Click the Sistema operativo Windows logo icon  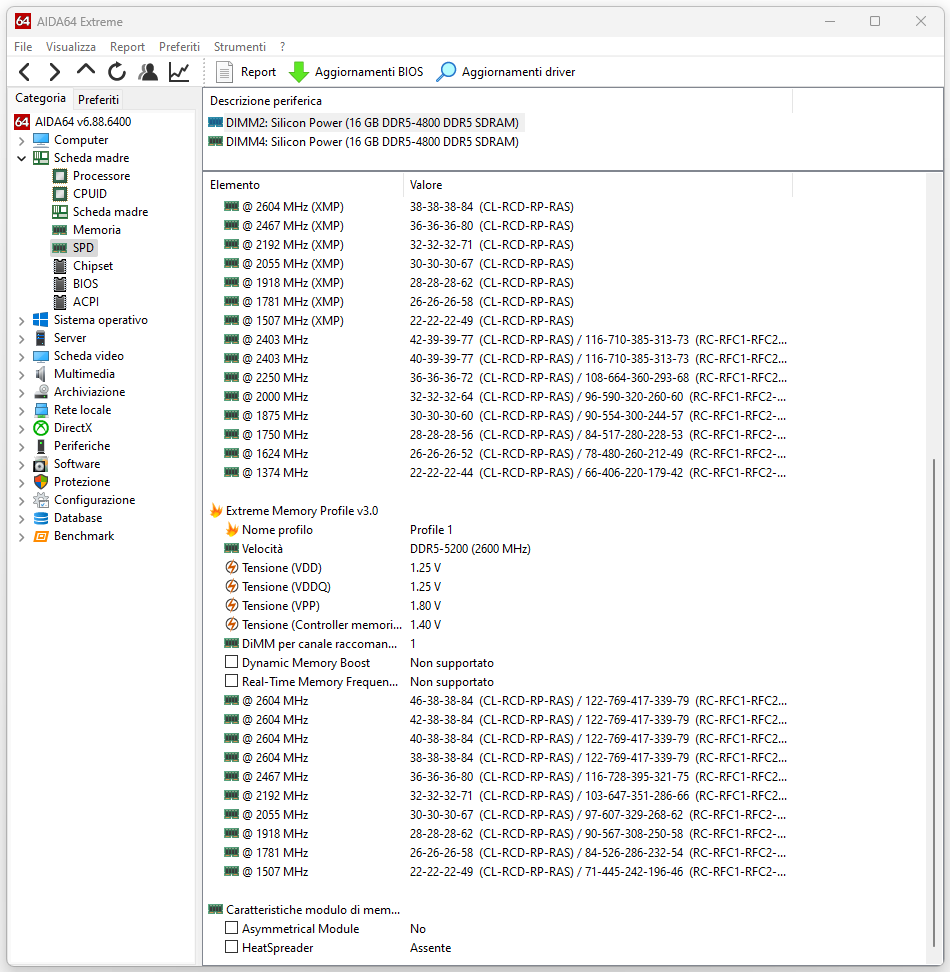41,320
